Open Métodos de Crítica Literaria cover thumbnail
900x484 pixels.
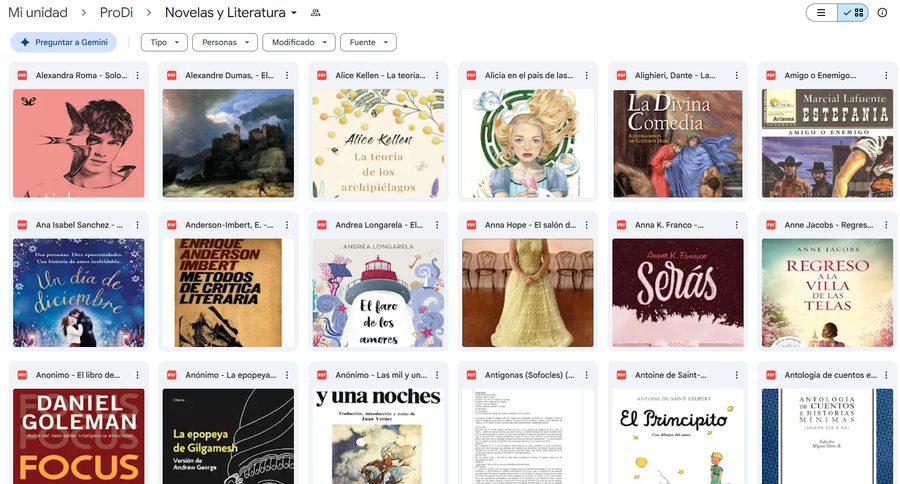[x=228, y=293]
